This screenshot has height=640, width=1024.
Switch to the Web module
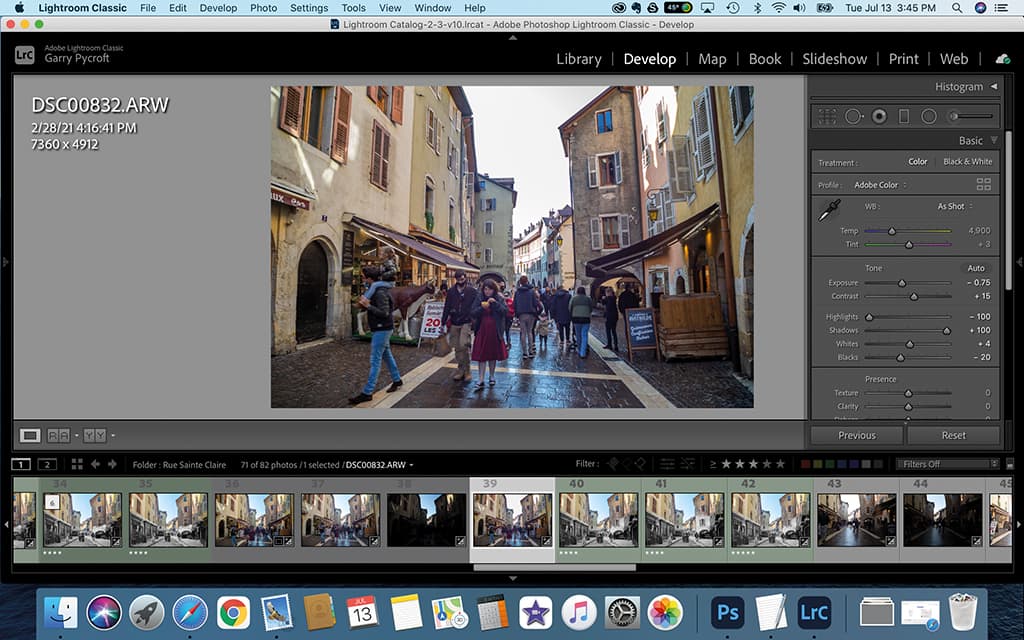(953, 59)
